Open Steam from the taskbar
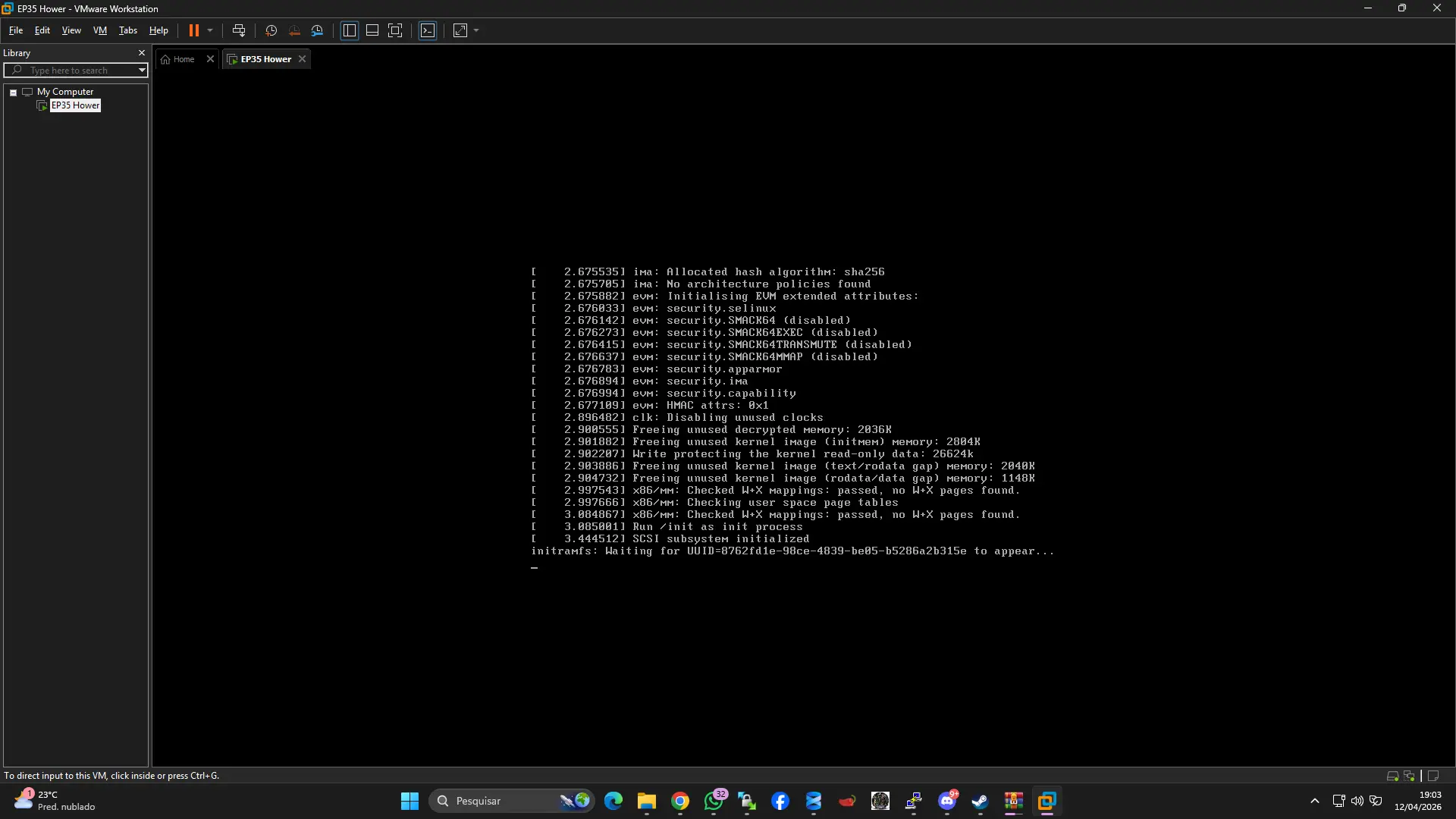The width and height of the screenshot is (1456, 819). 981,801
